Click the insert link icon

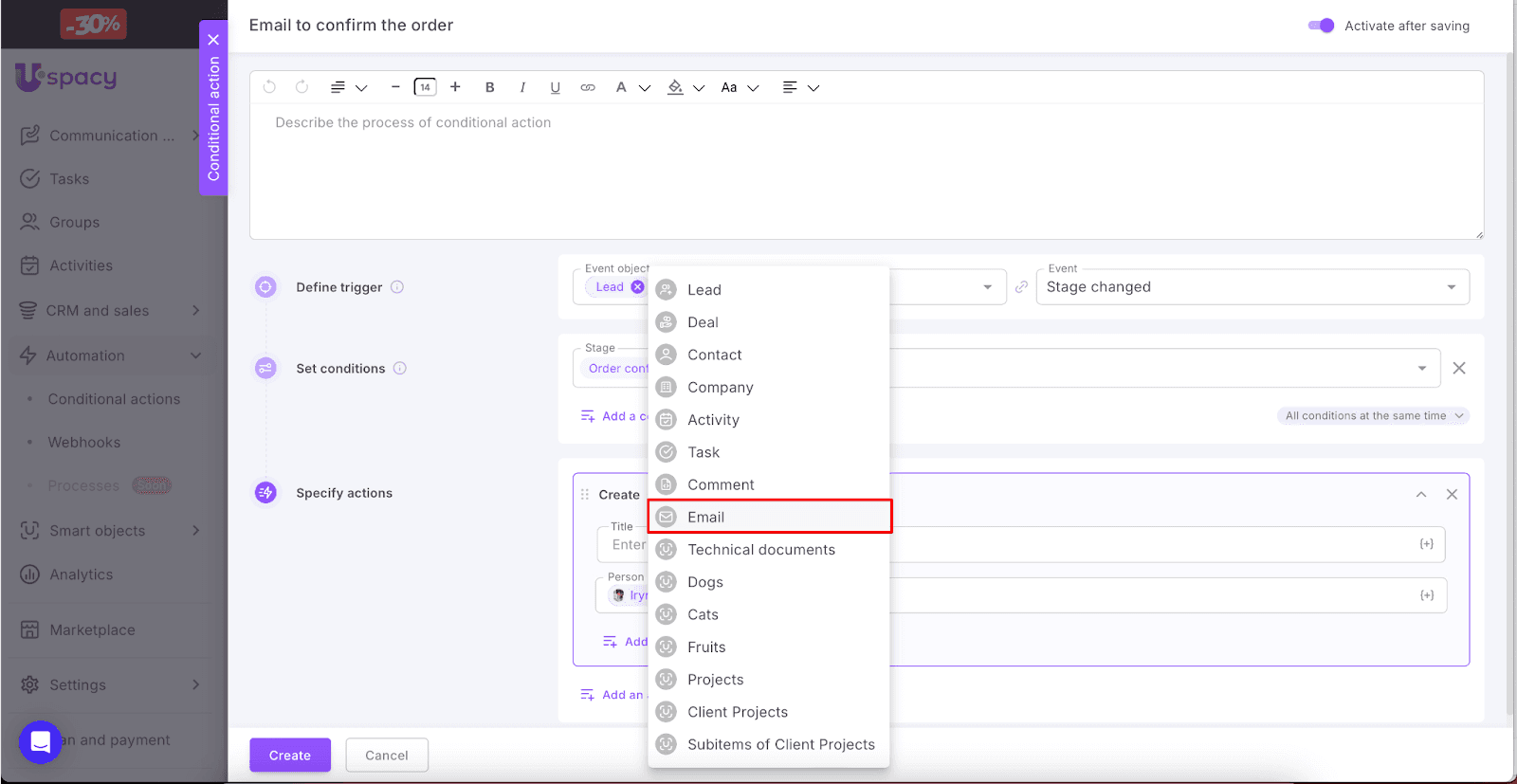coord(588,87)
